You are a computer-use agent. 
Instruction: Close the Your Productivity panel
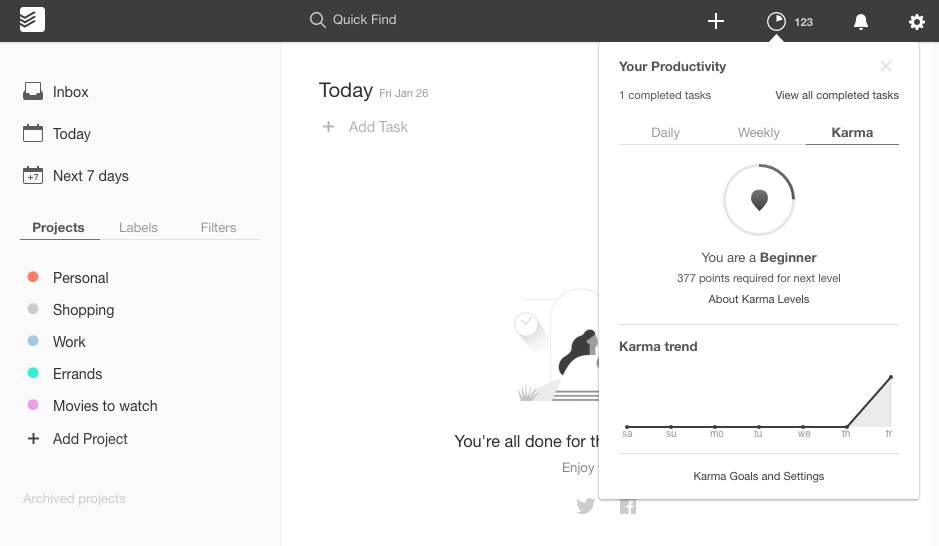(x=886, y=66)
